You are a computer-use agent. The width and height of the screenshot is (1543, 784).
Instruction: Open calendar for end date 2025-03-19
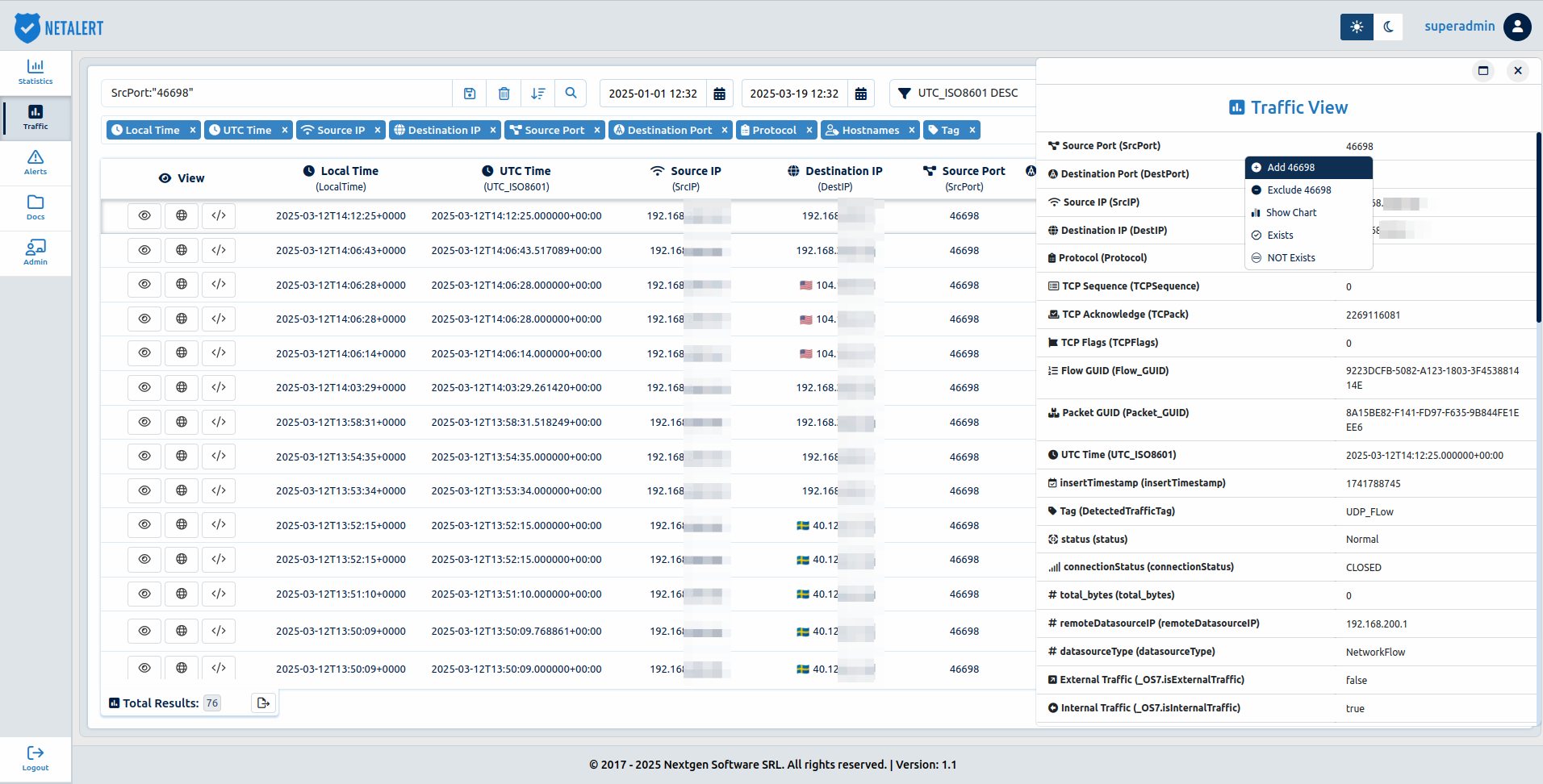click(861, 94)
